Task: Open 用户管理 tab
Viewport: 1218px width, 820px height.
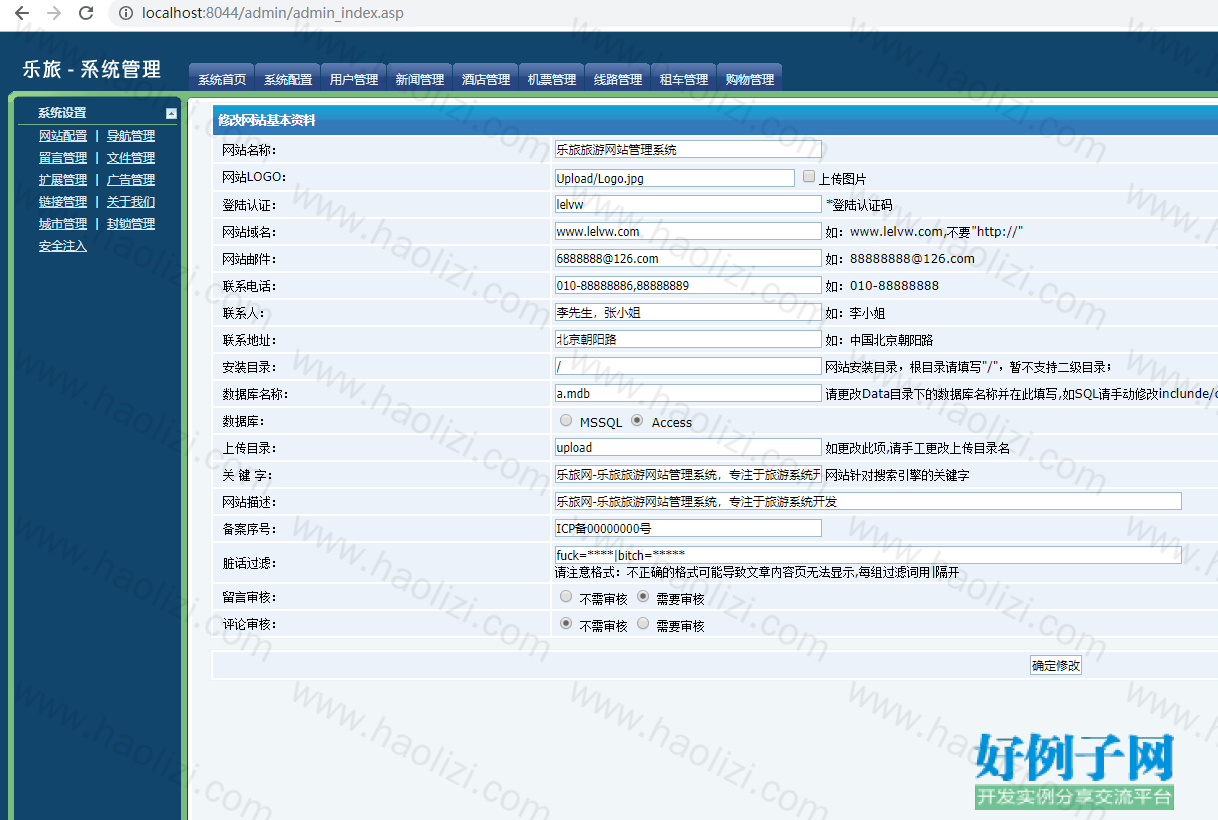Action: point(354,79)
